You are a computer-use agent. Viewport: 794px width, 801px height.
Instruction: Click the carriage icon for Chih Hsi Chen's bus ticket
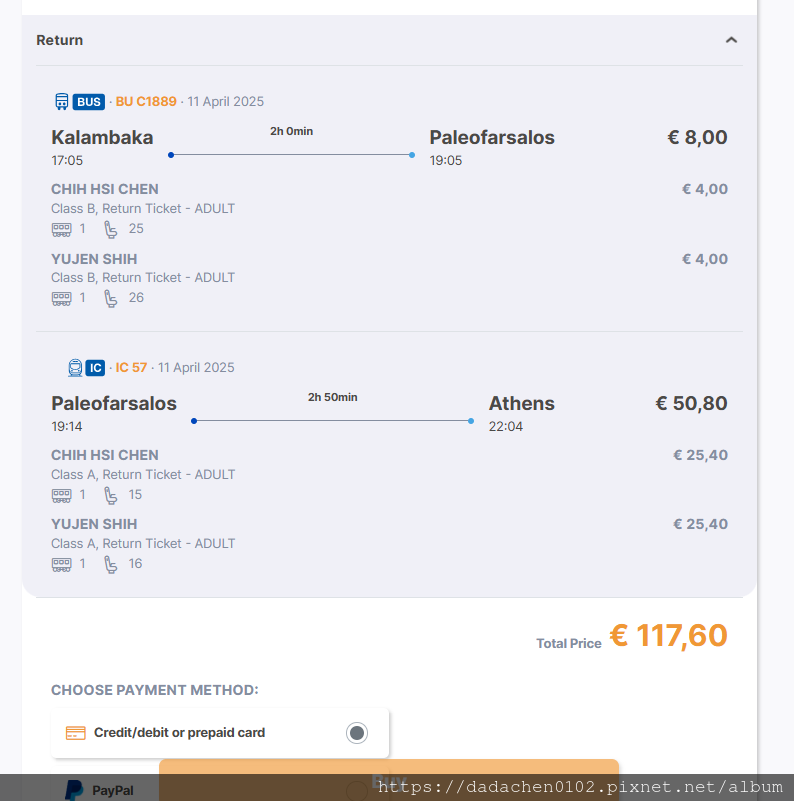click(x=61, y=229)
